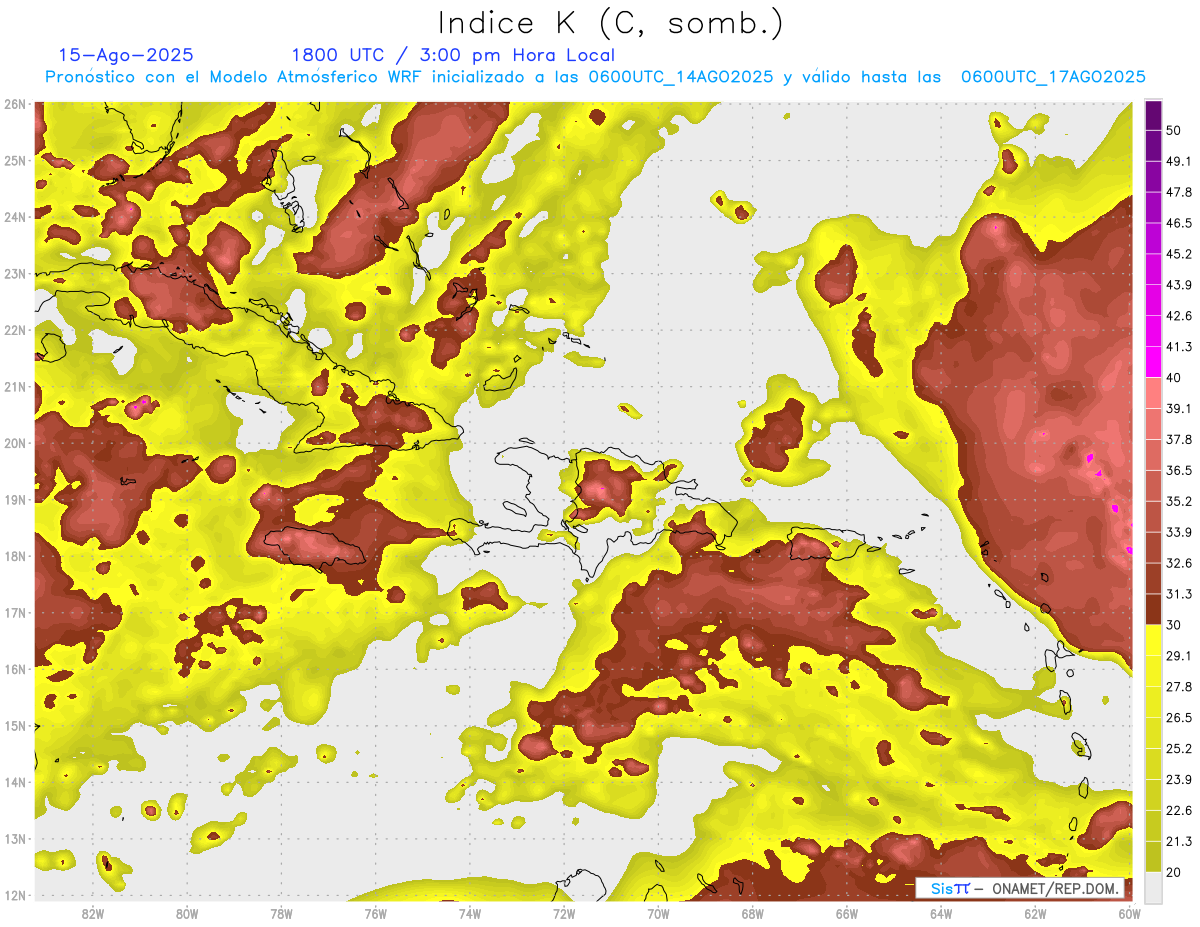This screenshot has width=1200, height=927.
Task: Click the latitude label '16N'
Action: click(x=15, y=669)
